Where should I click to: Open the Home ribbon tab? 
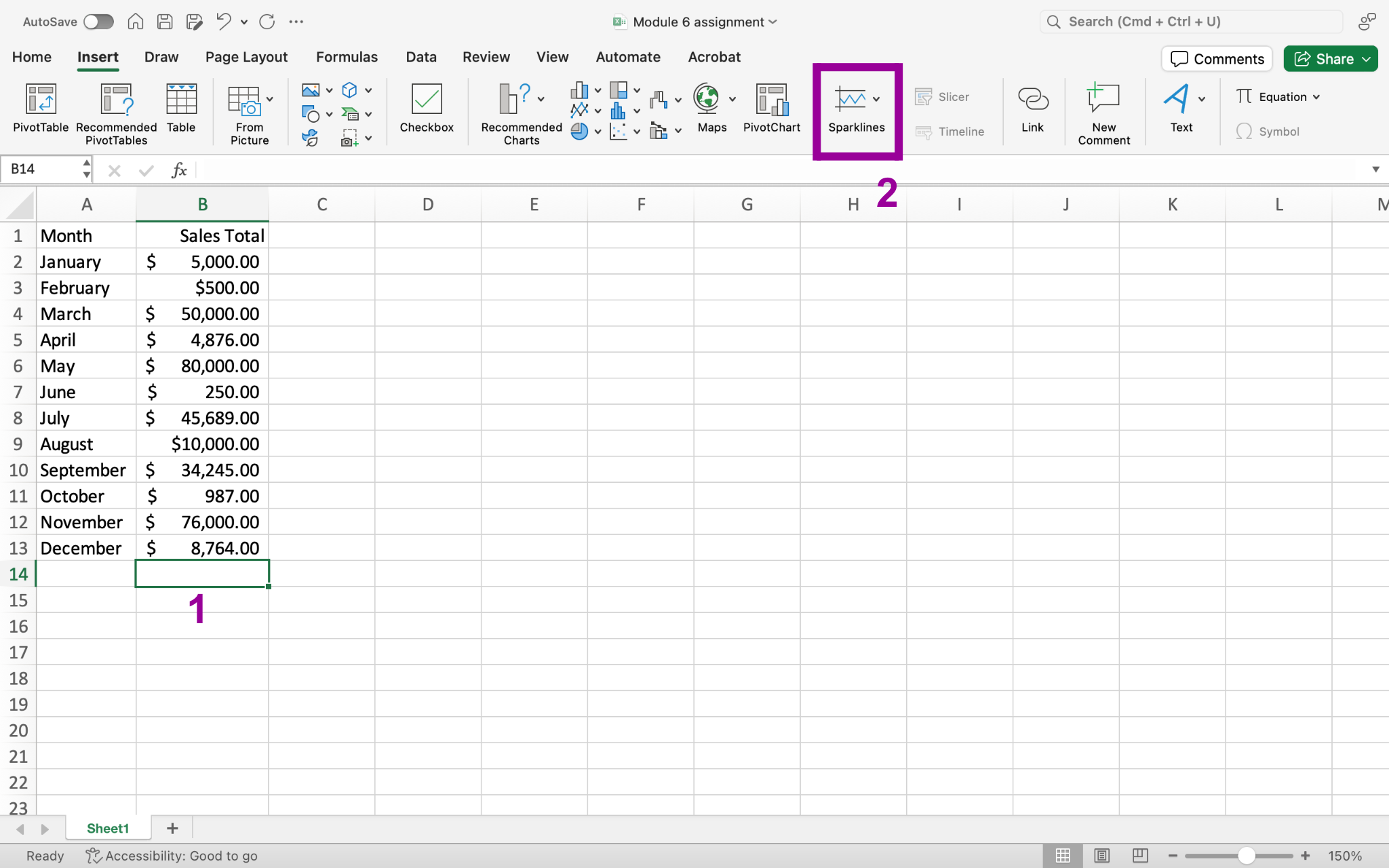(x=32, y=57)
